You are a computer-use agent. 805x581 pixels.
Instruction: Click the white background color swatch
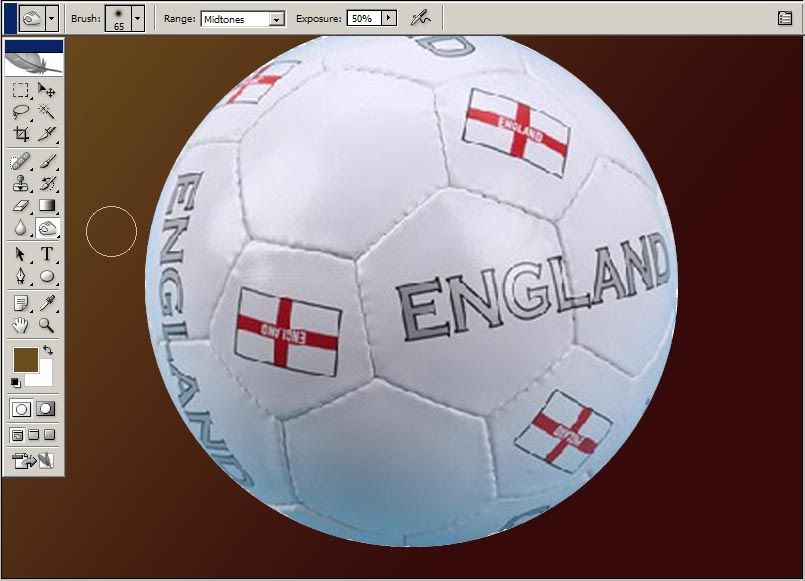[44, 377]
